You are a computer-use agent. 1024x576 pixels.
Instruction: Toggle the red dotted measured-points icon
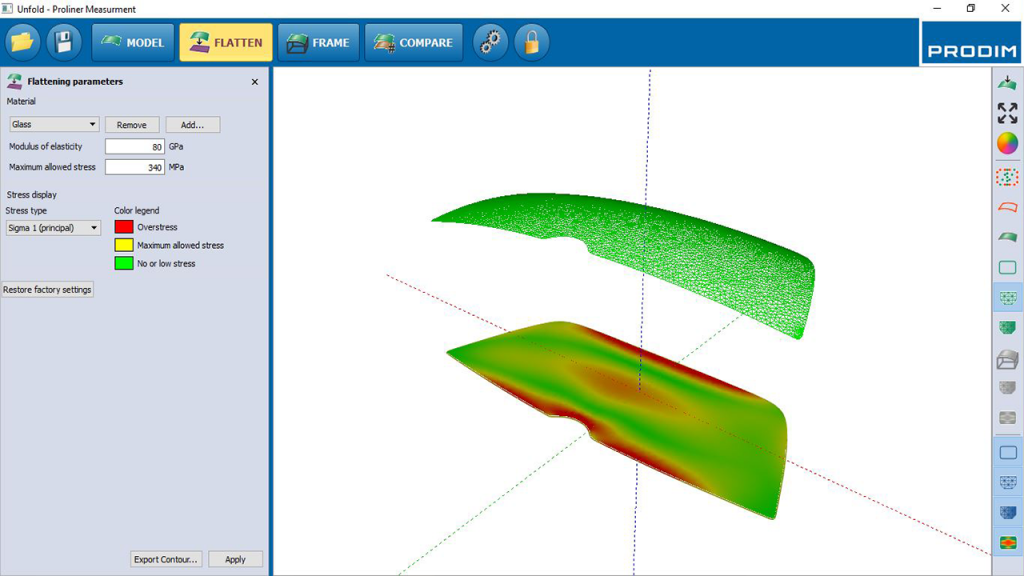click(x=1007, y=177)
